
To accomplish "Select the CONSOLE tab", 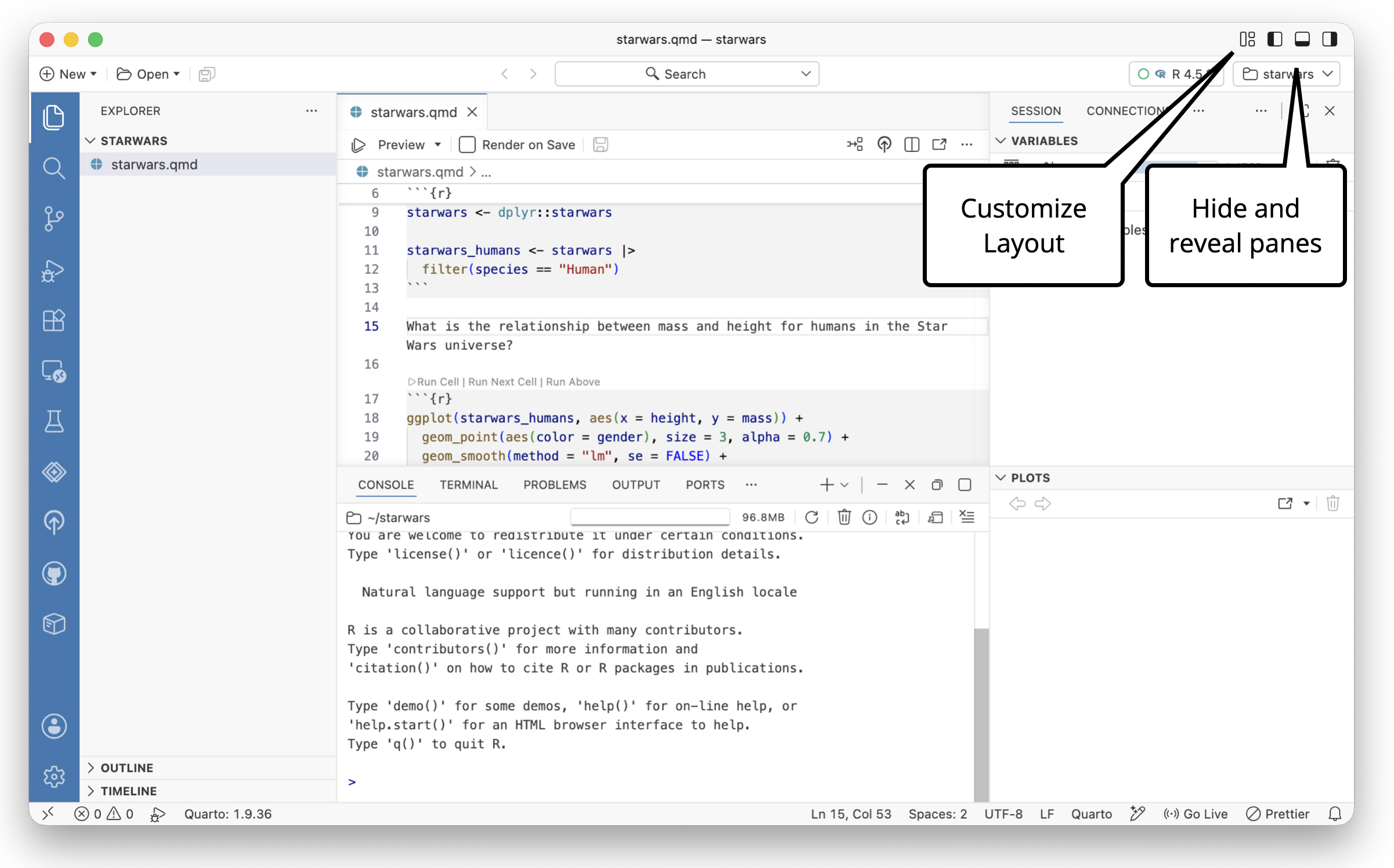I will tap(386, 484).
